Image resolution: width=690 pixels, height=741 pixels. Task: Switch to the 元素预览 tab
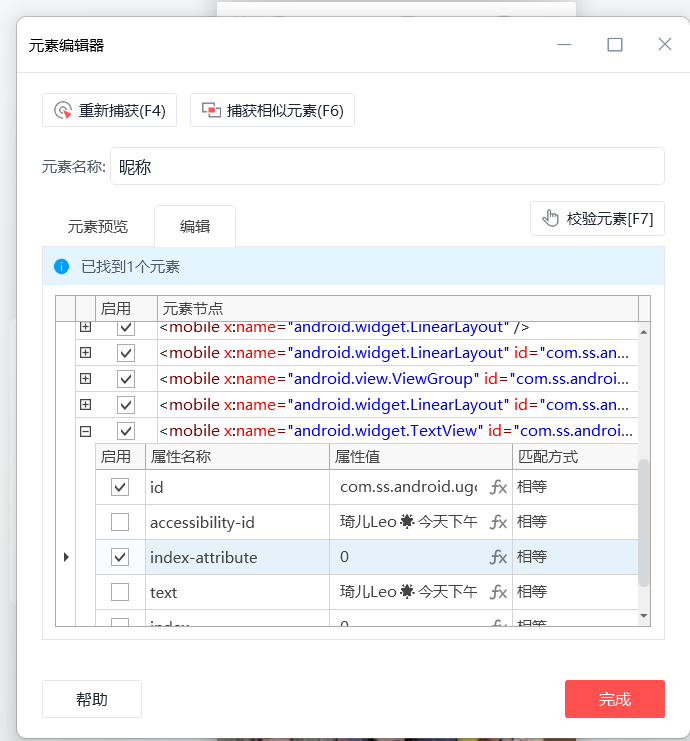point(98,226)
